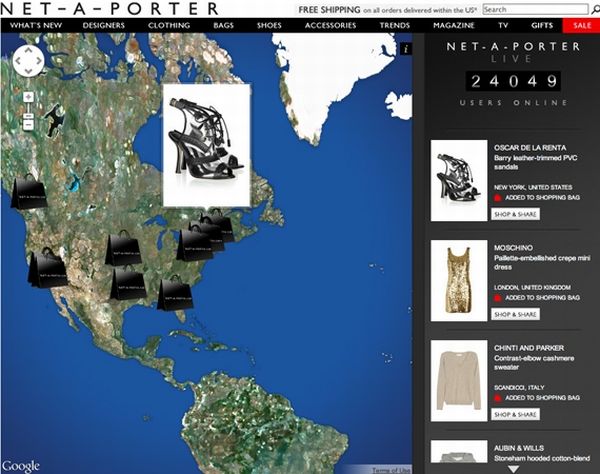The height and width of the screenshot is (474, 600).
Task: Click Shop & Share for Moschino dress
Action: click(515, 314)
